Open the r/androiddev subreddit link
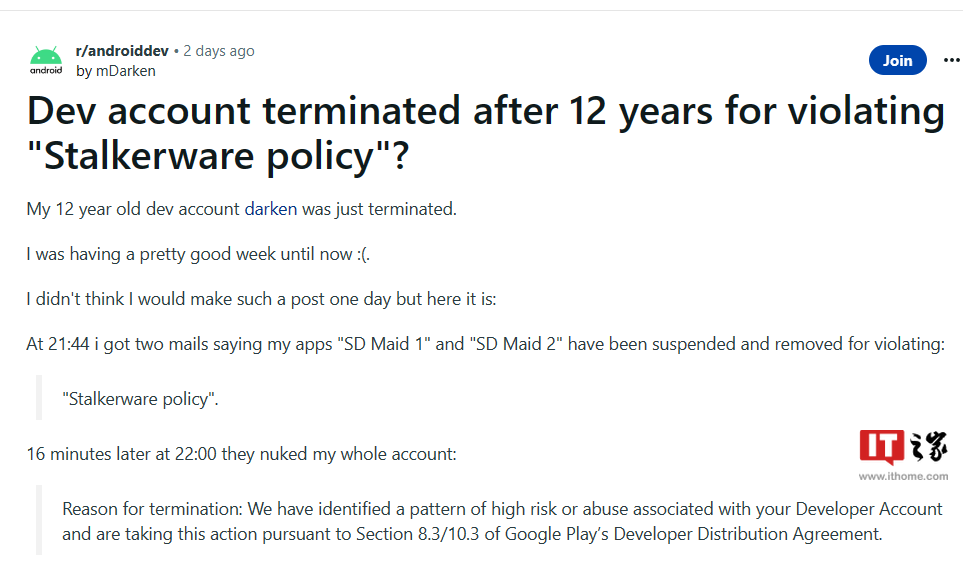Image resolution: width=963 pixels, height=568 pixels. click(122, 51)
